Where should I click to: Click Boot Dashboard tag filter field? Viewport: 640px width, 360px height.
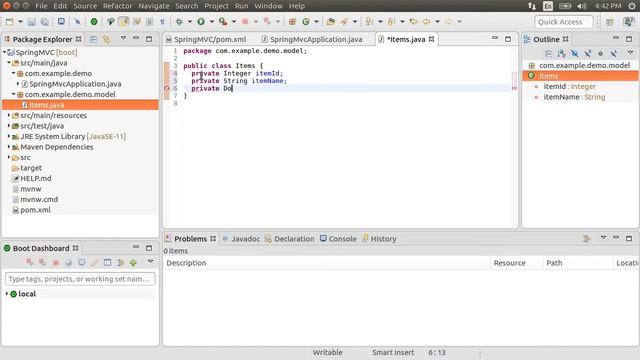(80, 279)
